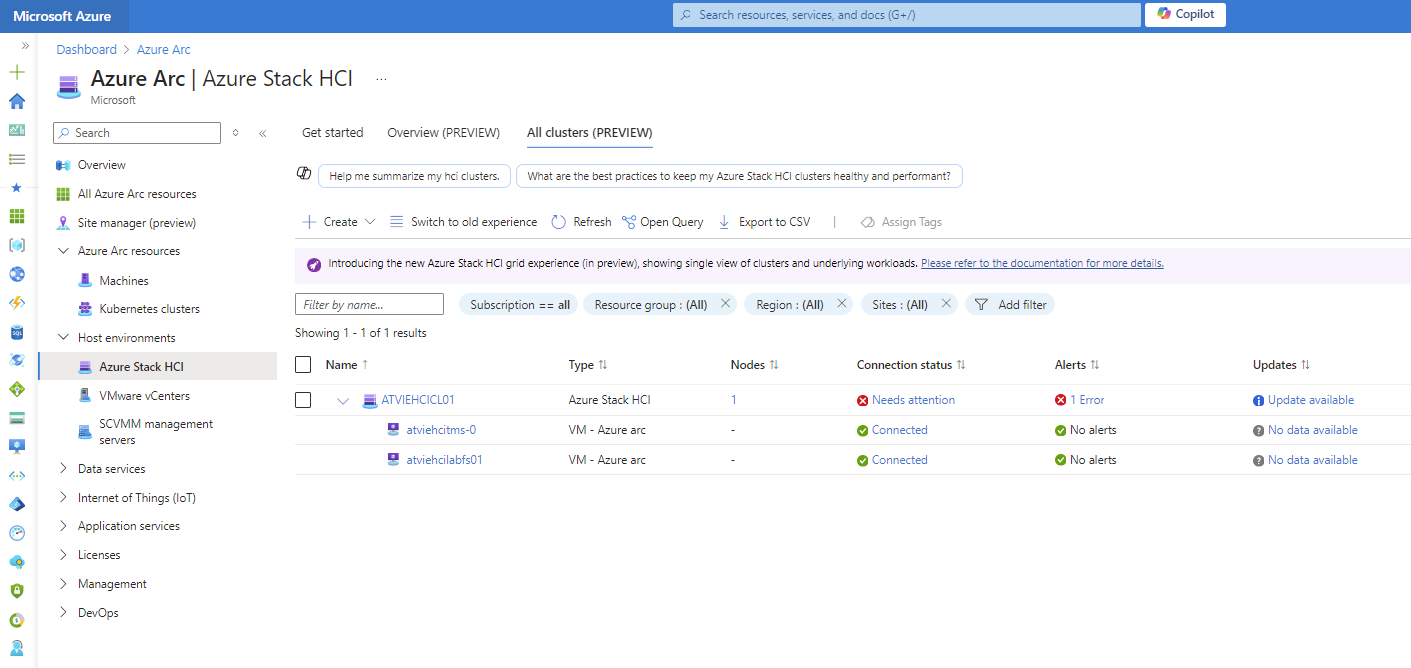Collapse the ATVIEHCICL01 cluster row chevron
The image size is (1411, 668).
coord(343,401)
